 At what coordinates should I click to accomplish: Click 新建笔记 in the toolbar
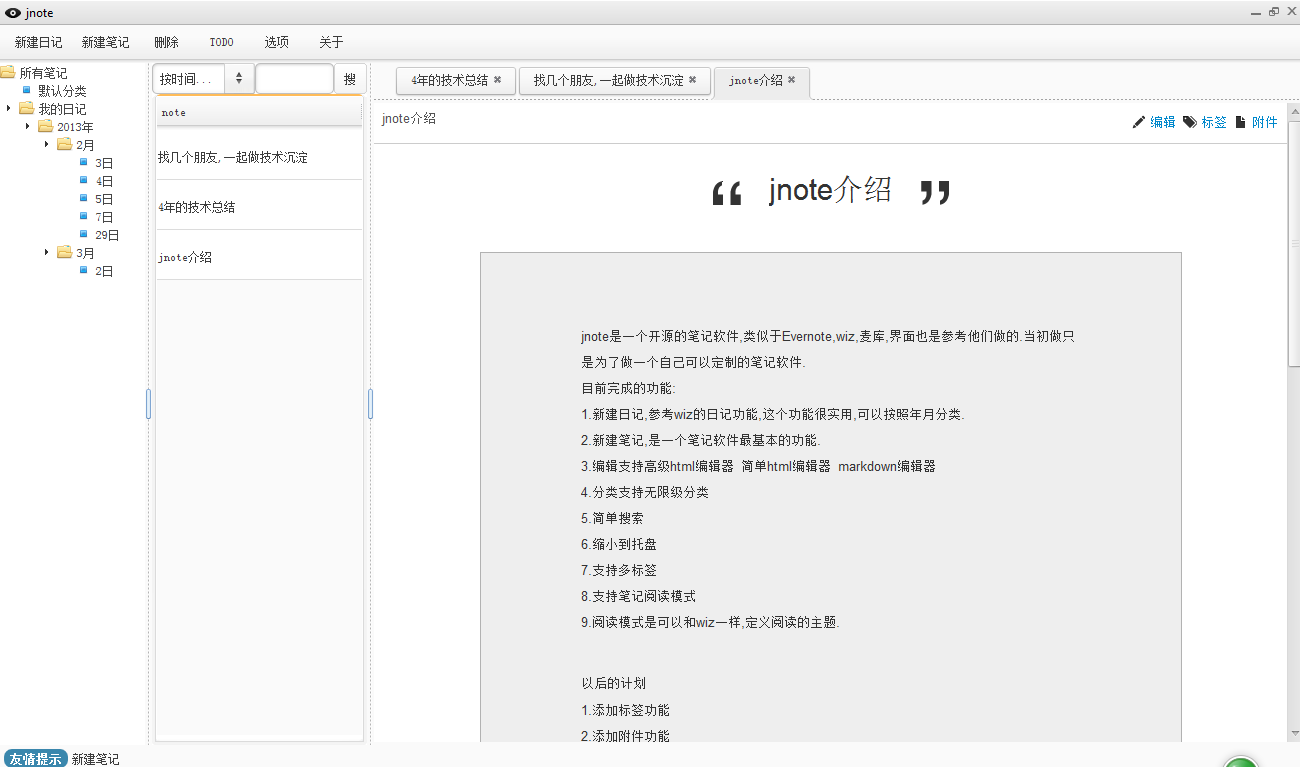point(106,42)
